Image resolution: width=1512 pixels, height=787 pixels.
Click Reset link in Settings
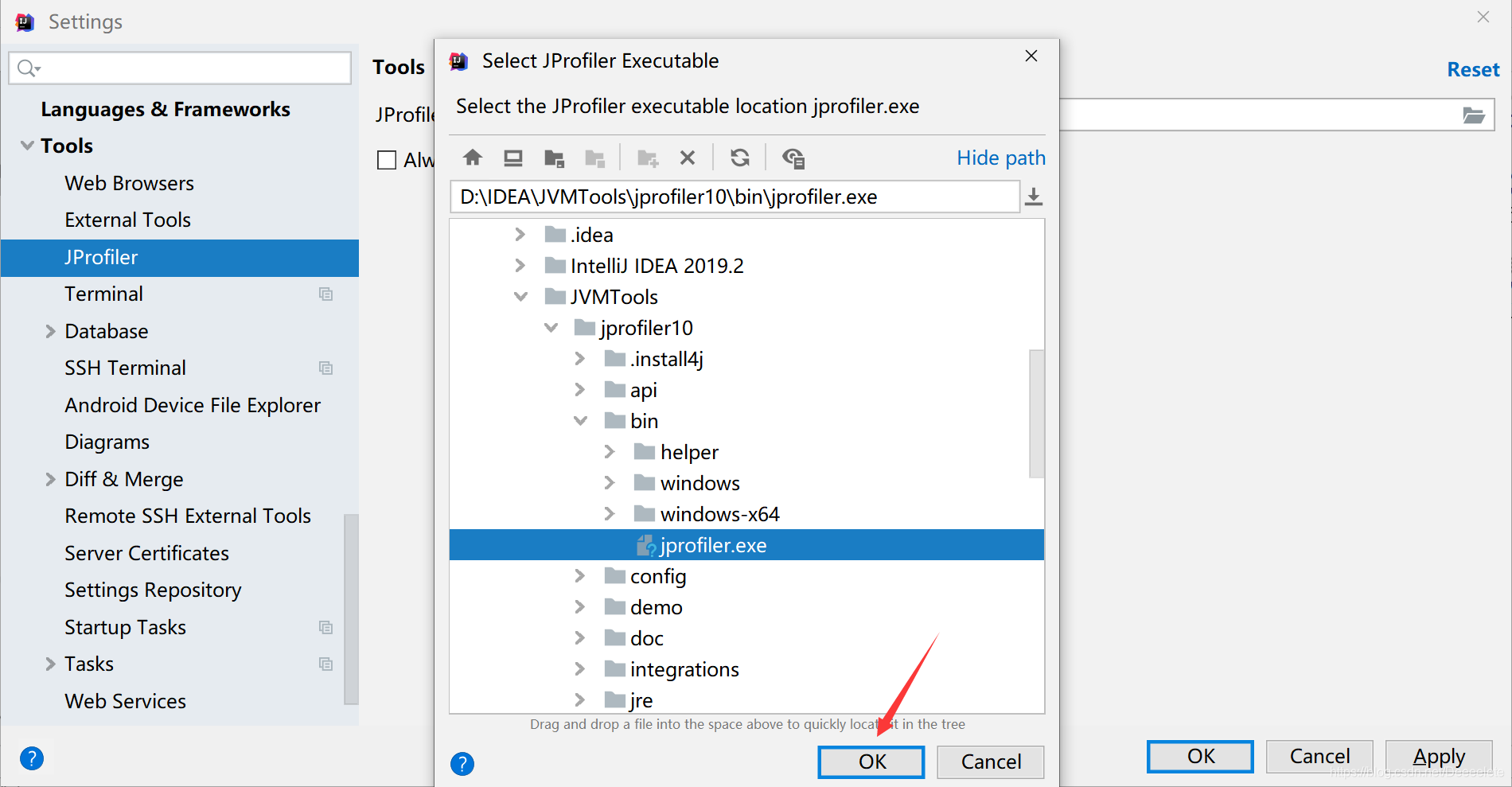(x=1473, y=70)
